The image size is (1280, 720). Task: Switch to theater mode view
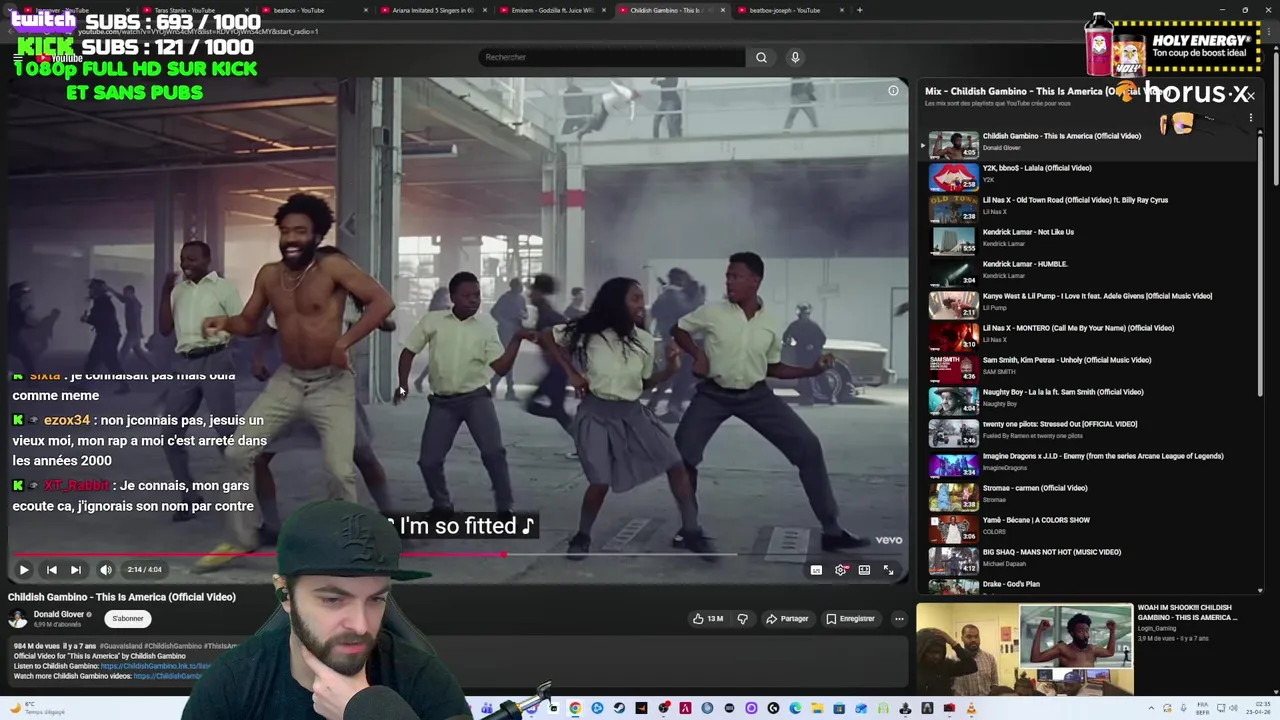(x=864, y=570)
